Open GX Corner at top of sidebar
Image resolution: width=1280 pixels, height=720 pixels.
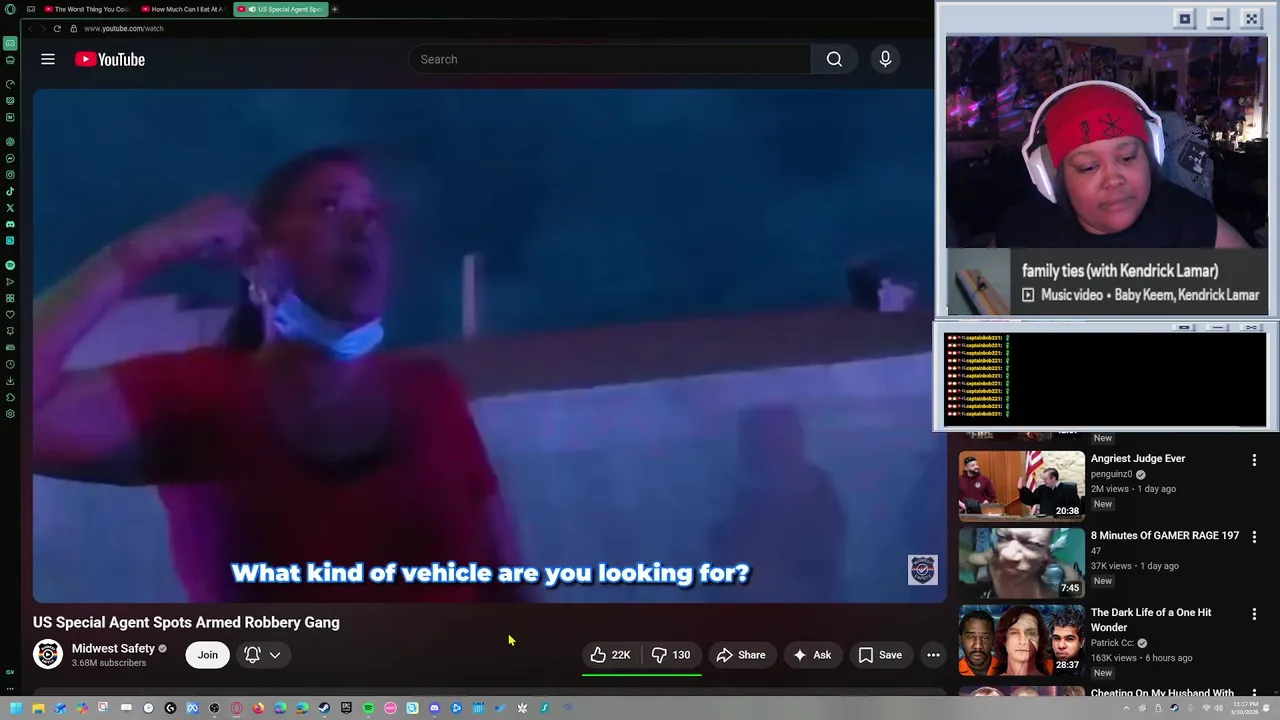pos(10,43)
